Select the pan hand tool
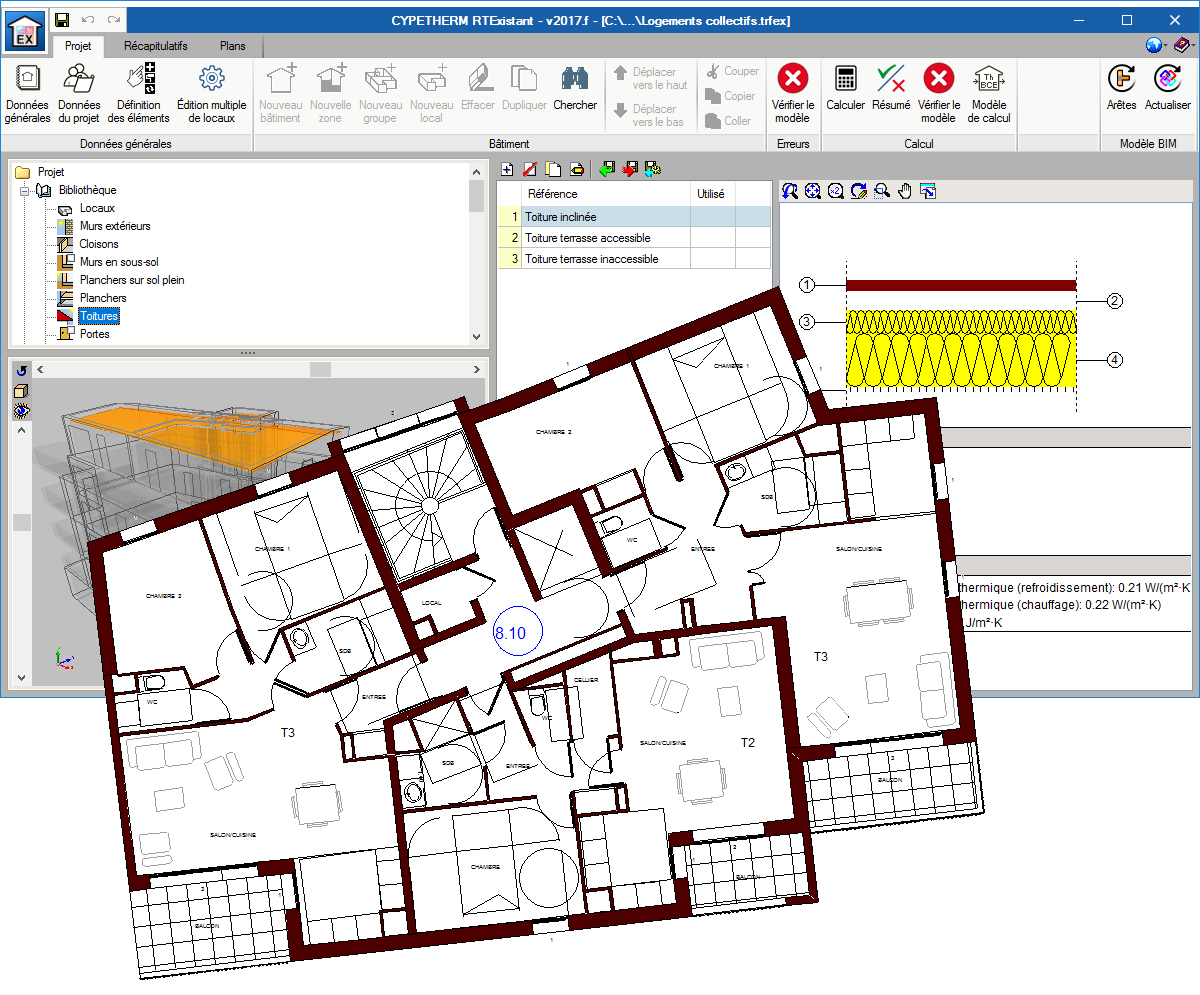Image resolution: width=1200 pixels, height=995 pixels. (x=905, y=191)
